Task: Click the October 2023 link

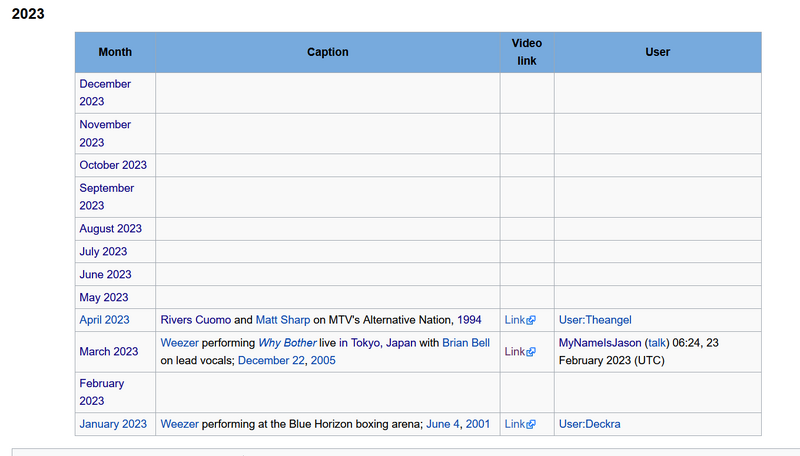Action: click(113, 165)
